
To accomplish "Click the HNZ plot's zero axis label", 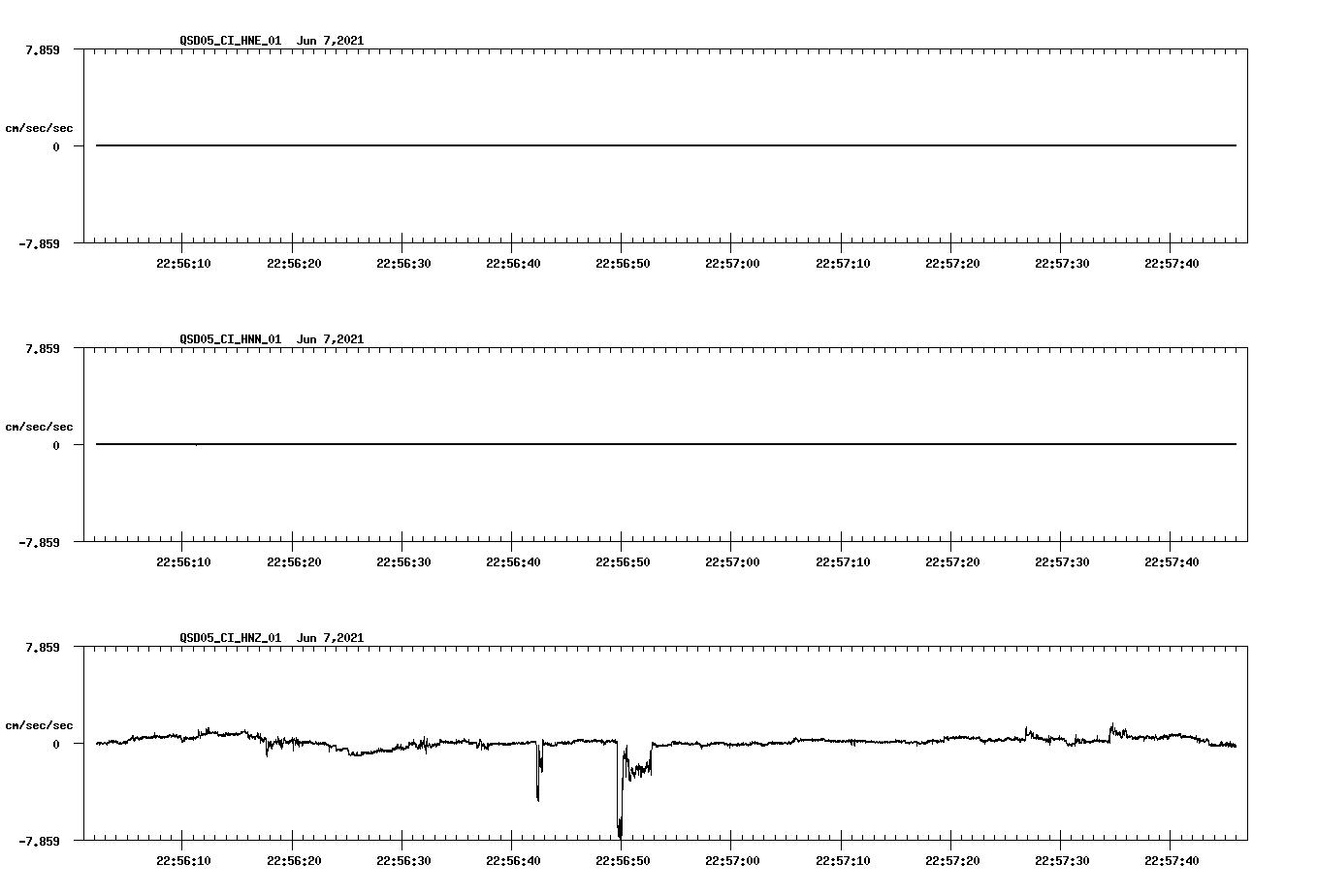I will 56,744.
